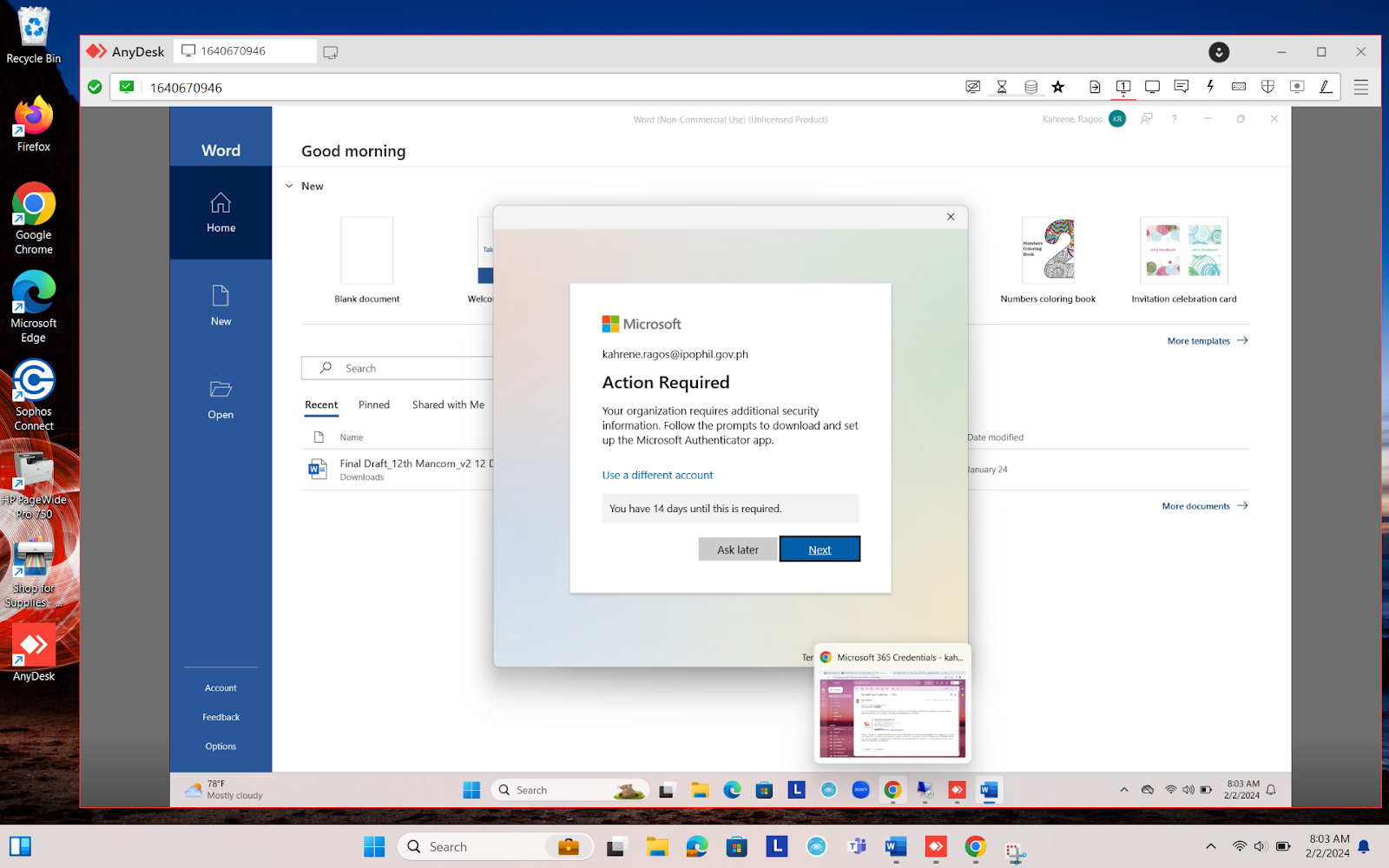Open new AnyDesk session tab
Viewport: 1389px width, 868px height.
pos(331,52)
